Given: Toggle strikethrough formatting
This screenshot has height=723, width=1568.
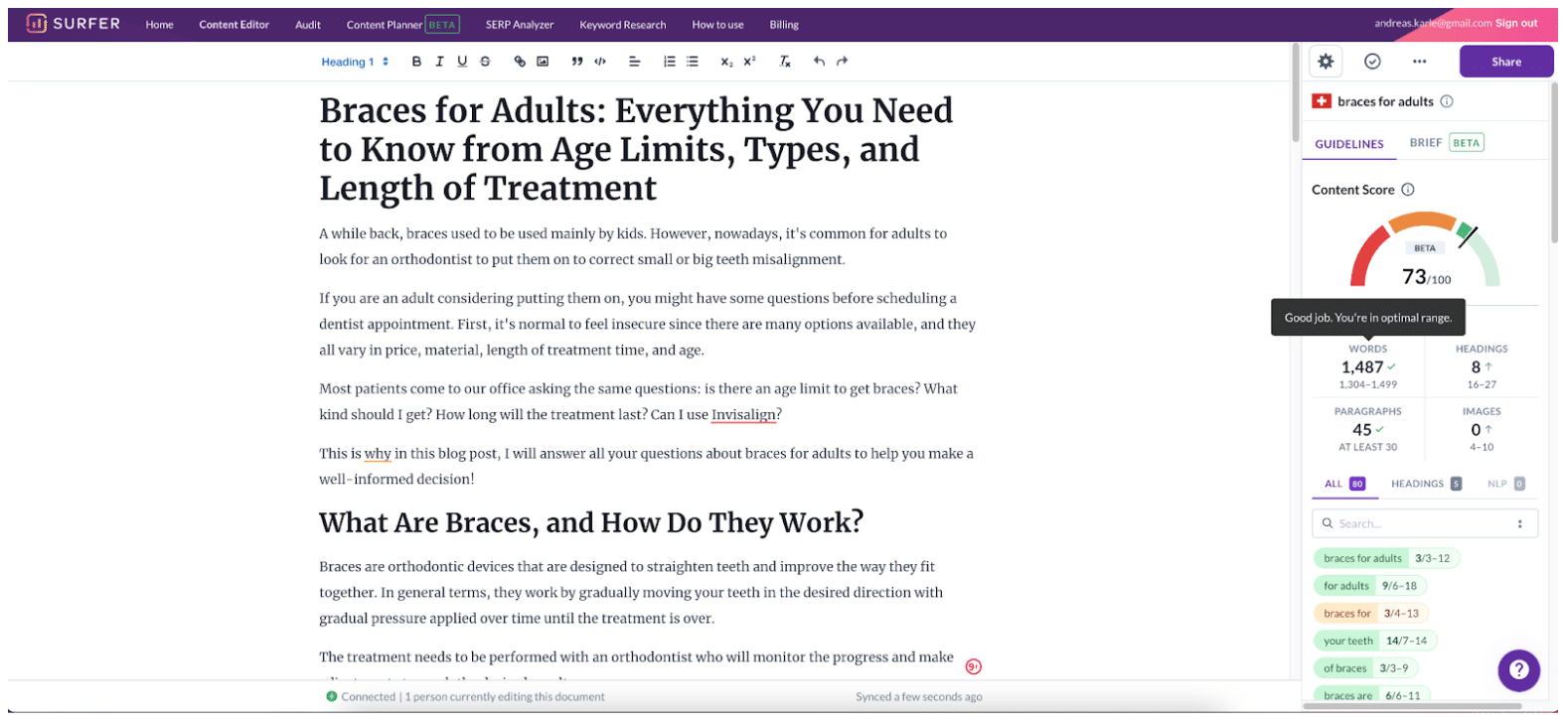Looking at the screenshot, I should coord(485,62).
